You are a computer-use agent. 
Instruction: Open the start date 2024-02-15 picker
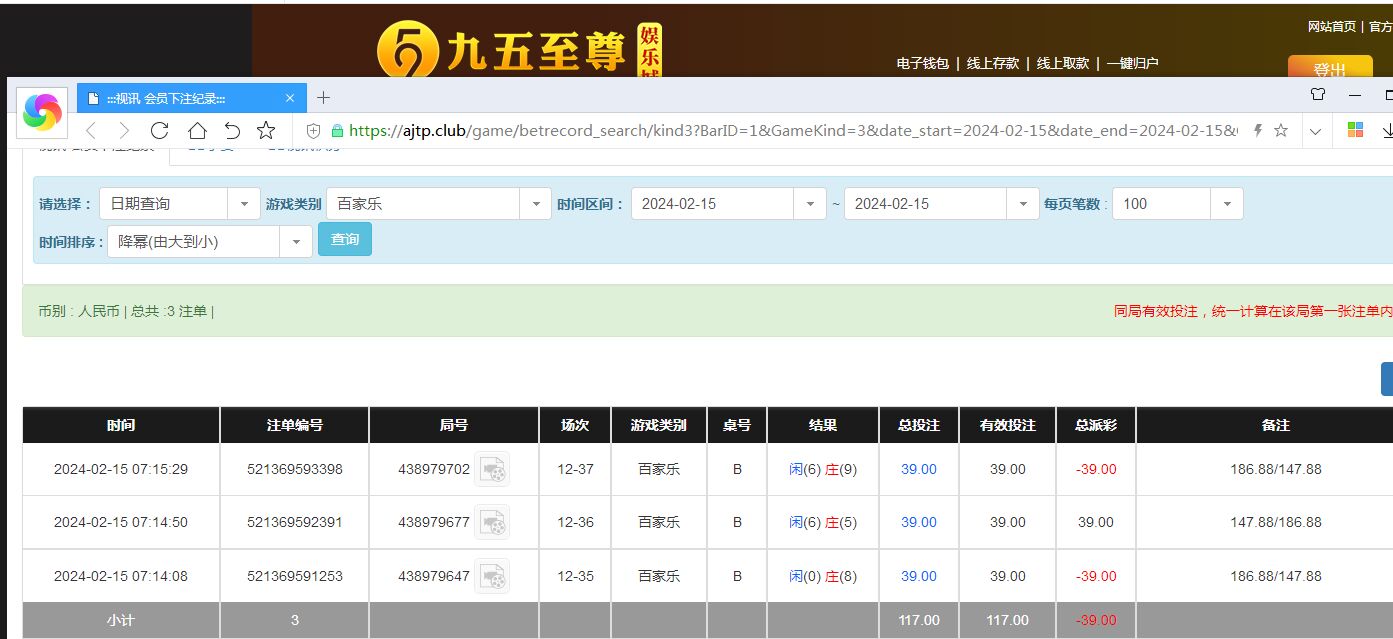click(728, 204)
